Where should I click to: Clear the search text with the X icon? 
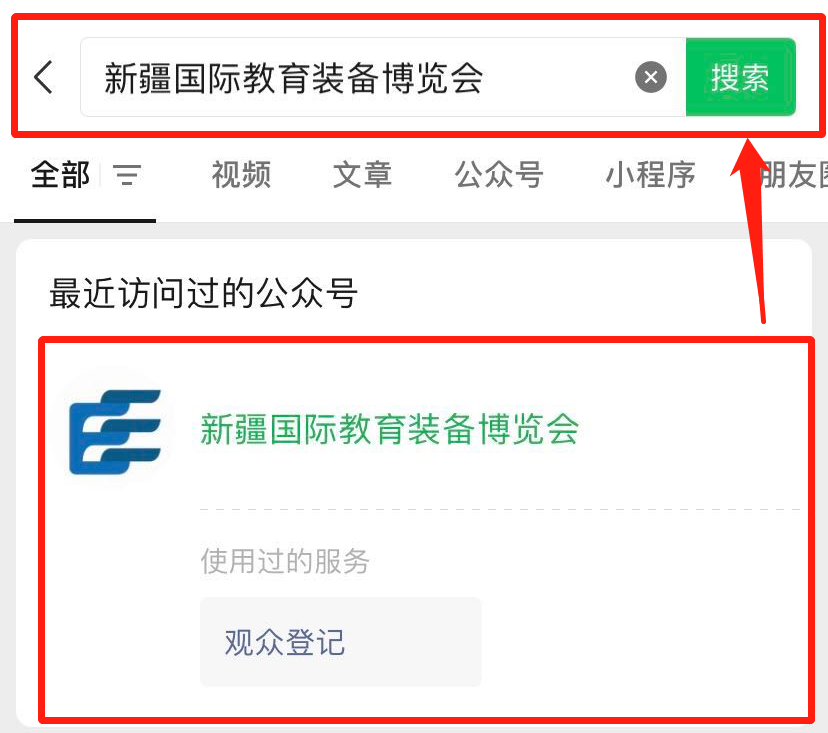pos(651,77)
